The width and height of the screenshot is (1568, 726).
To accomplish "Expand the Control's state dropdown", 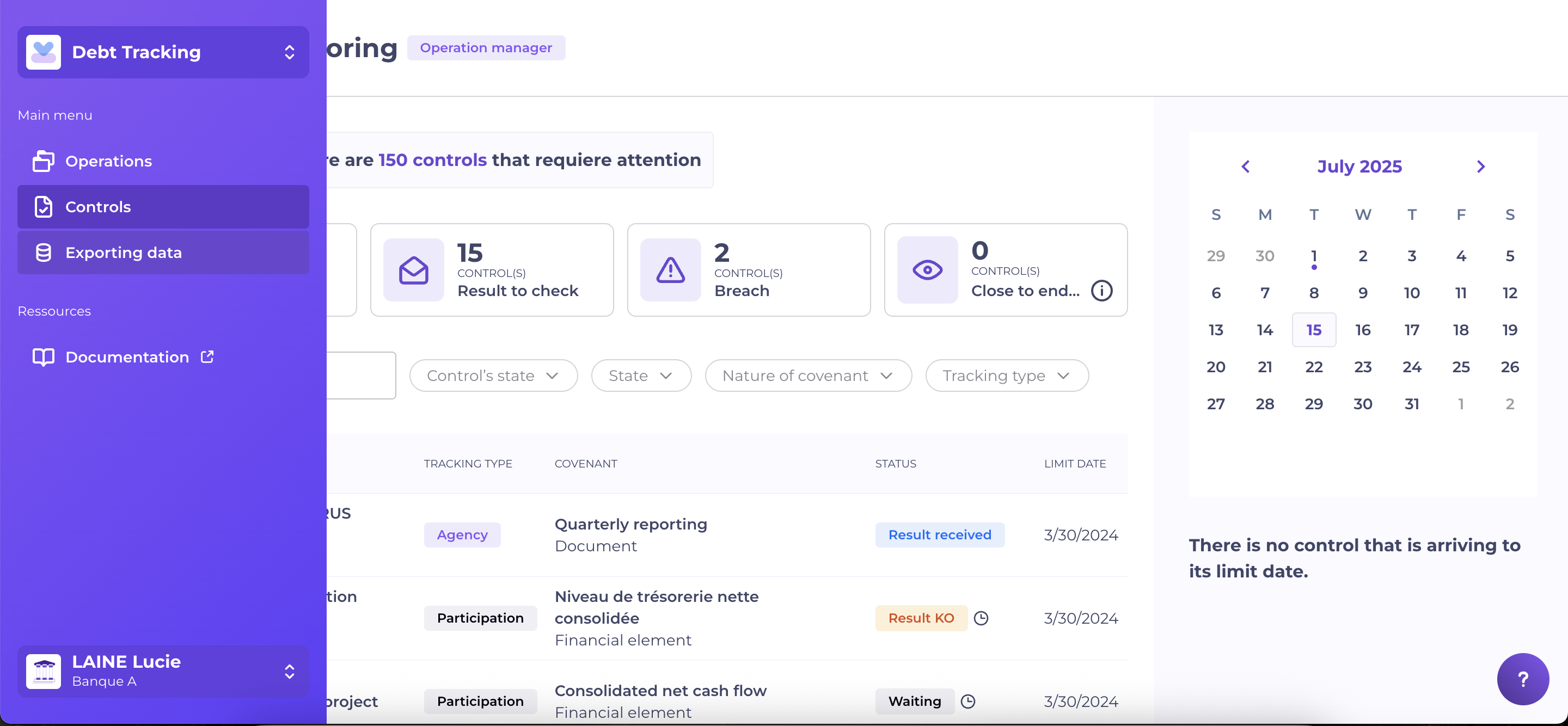I will click(x=493, y=376).
